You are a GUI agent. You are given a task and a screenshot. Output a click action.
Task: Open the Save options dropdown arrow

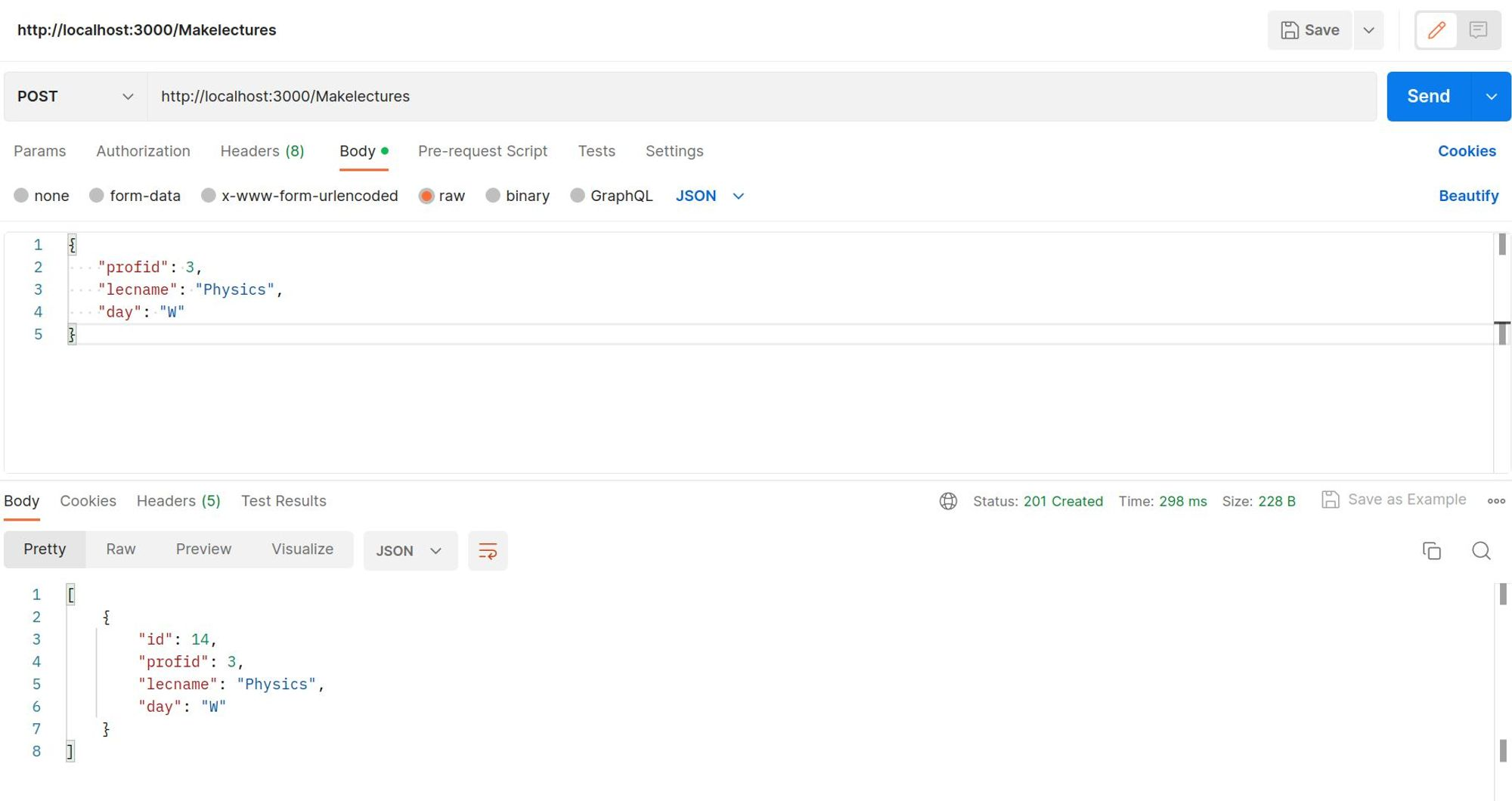click(x=1368, y=30)
